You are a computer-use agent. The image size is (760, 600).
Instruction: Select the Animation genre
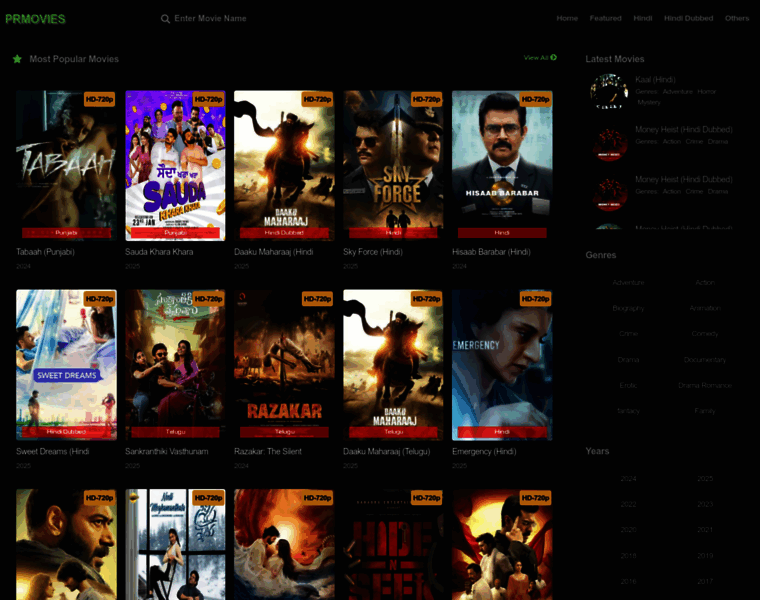point(705,308)
